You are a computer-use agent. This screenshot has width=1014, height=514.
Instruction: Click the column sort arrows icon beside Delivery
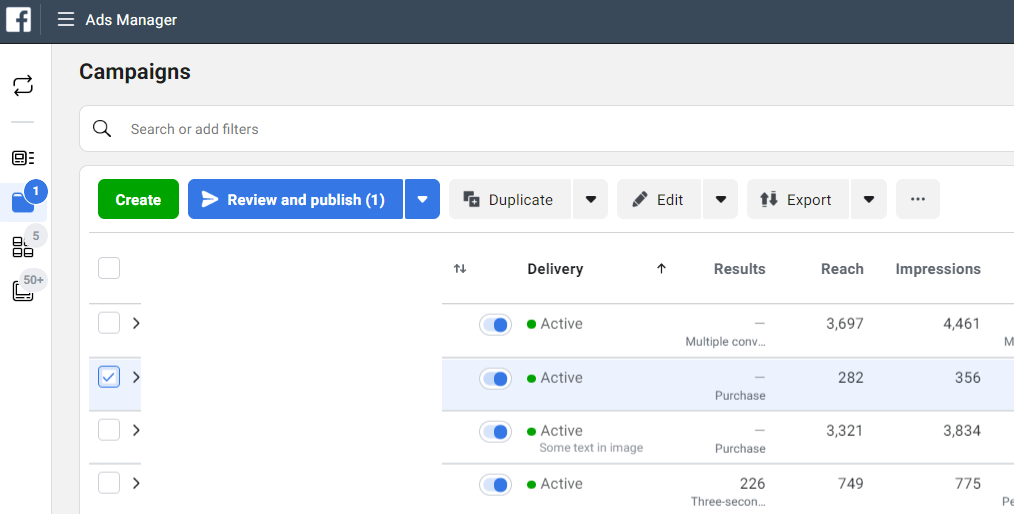click(x=460, y=269)
